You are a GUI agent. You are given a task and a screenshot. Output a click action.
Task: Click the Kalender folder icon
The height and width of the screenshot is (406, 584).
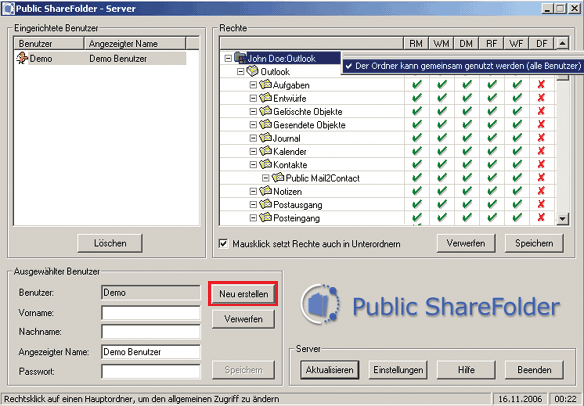266,151
